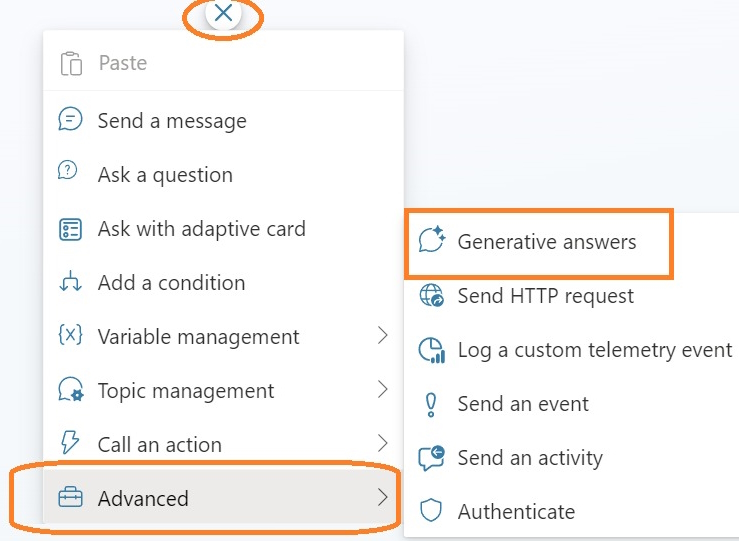
Task: Click the custom telemetry chart icon
Action: [x=431, y=350]
